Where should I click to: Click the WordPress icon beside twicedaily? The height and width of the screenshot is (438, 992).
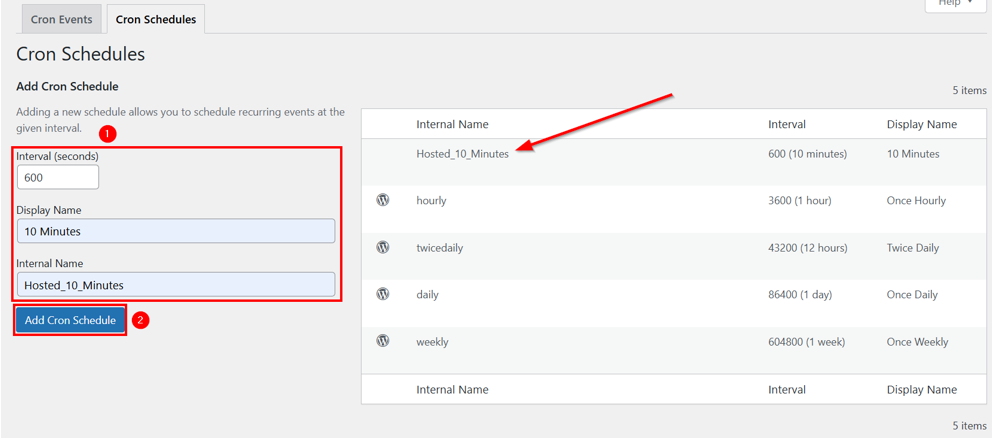(x=382, y=247)
